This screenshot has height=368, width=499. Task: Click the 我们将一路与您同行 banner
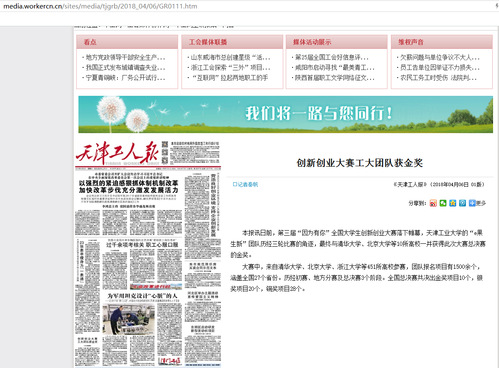click(286, 114)
